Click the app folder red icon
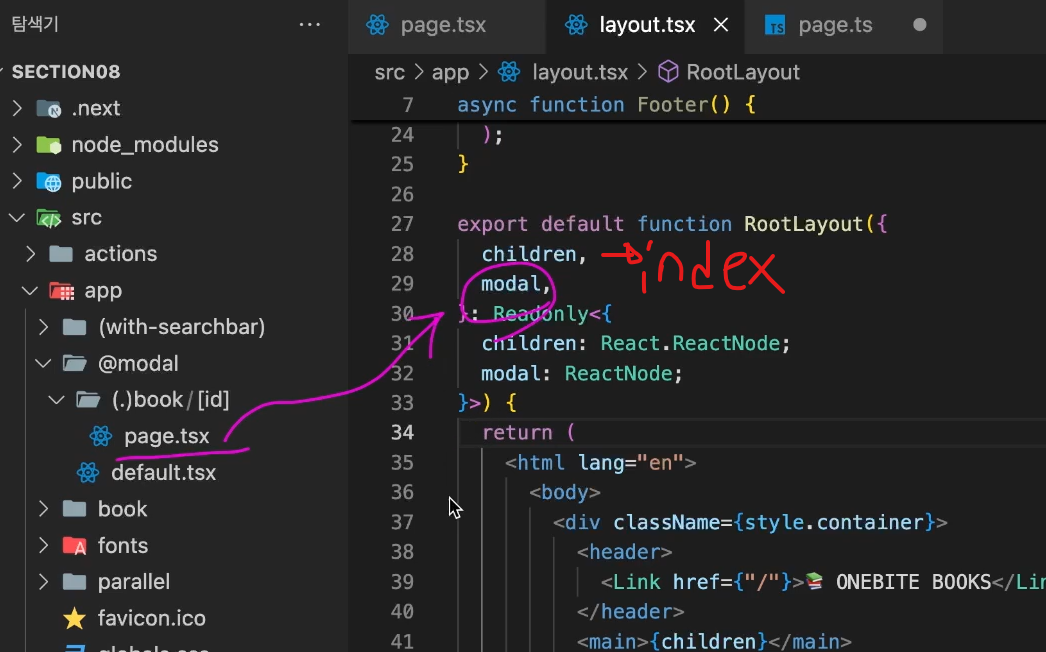The width and height of the screenshot is (1046, 652). (61, 291)
